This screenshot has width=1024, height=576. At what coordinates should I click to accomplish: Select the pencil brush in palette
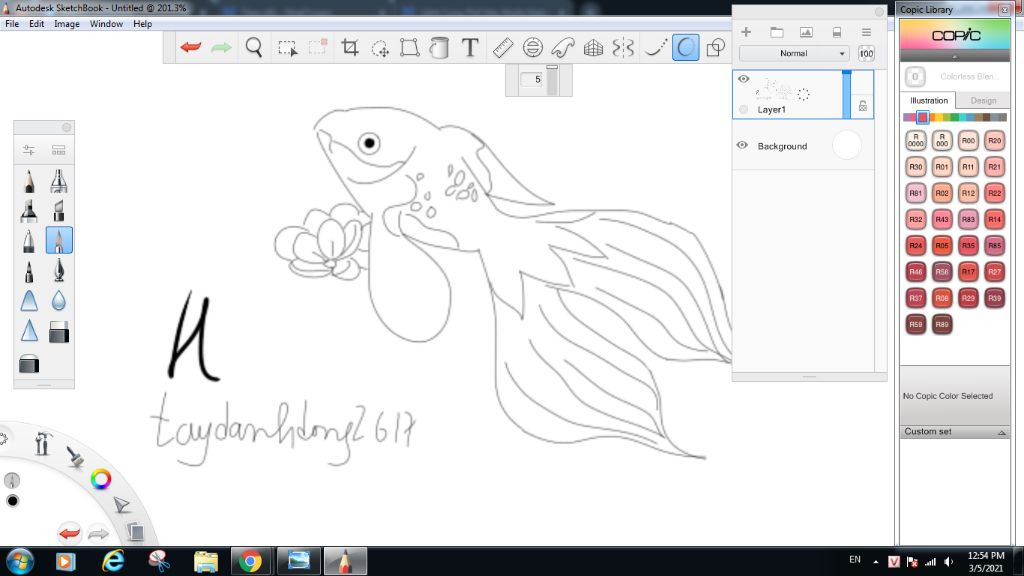pos(29,181)
